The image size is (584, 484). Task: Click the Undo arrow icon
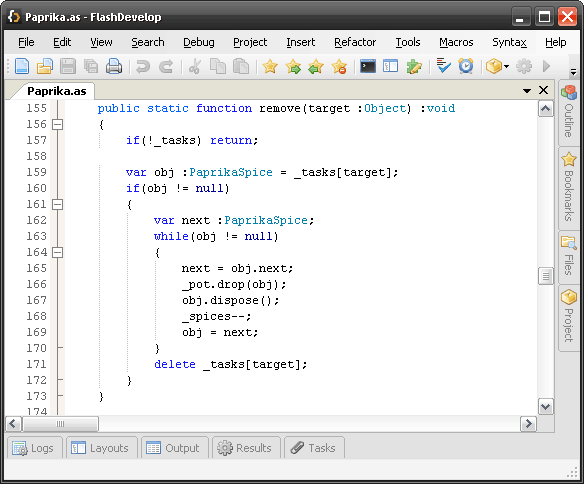coord(143,67)
